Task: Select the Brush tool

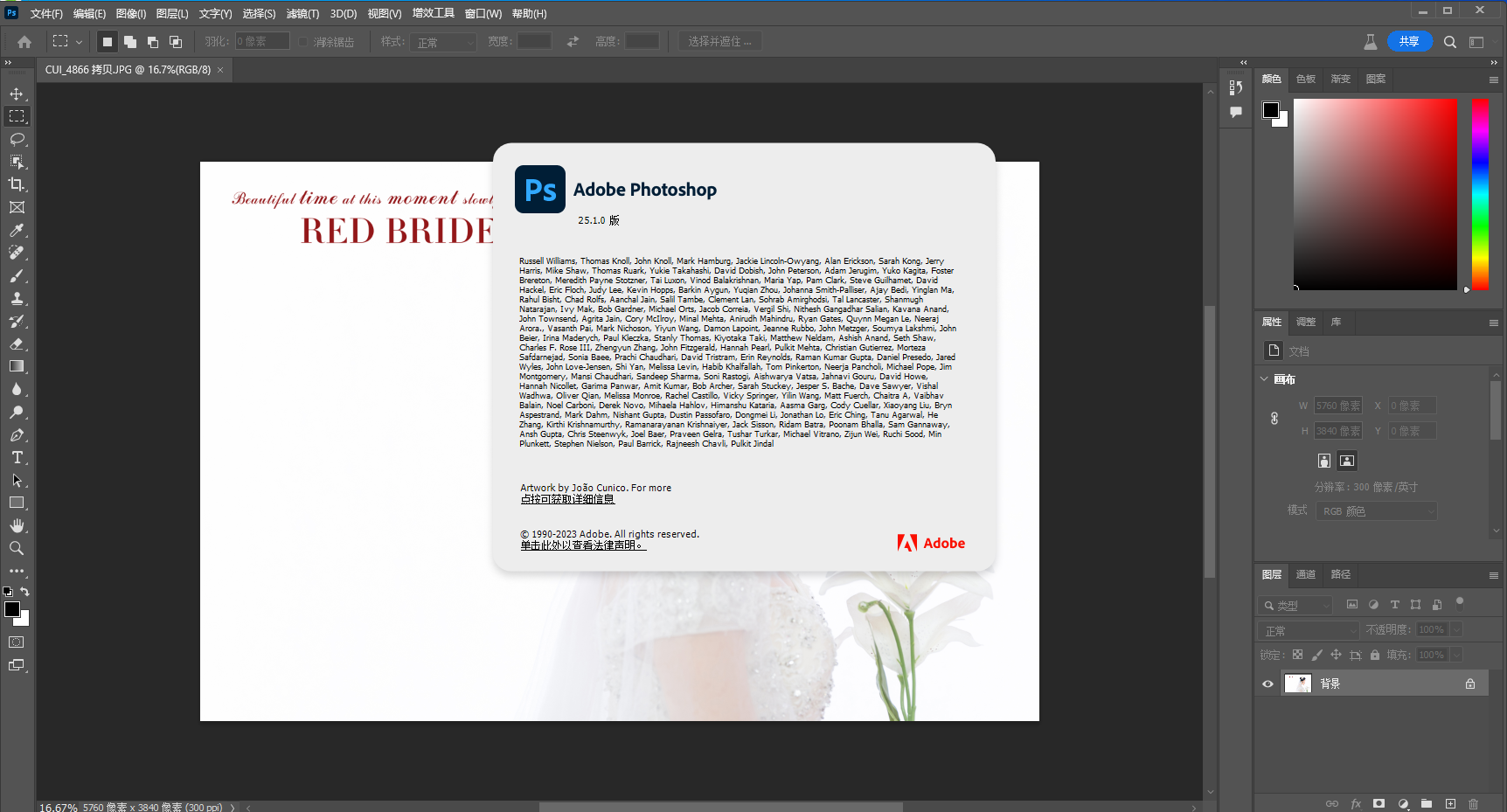Action: 17,276
